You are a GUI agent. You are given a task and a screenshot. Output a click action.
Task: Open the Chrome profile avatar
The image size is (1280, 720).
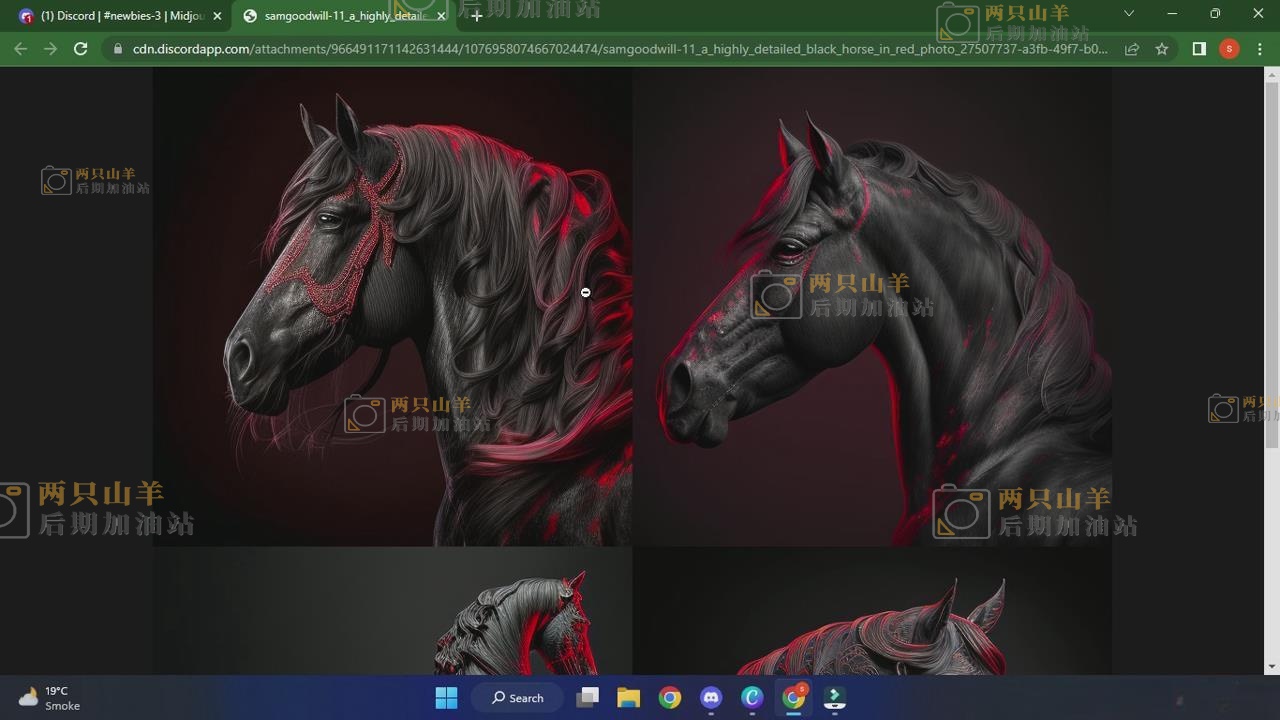tap(1229, 49)
